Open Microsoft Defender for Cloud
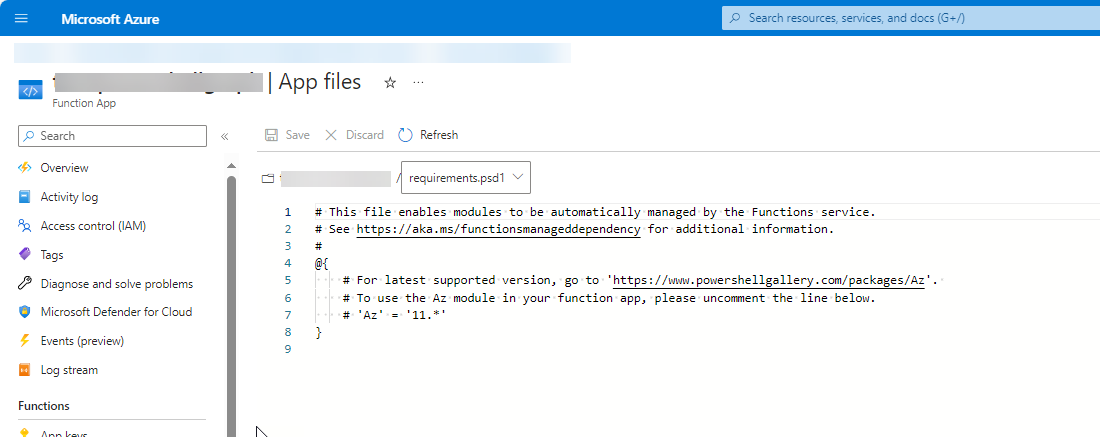1100x437 pixels. [x=116, y=311]
